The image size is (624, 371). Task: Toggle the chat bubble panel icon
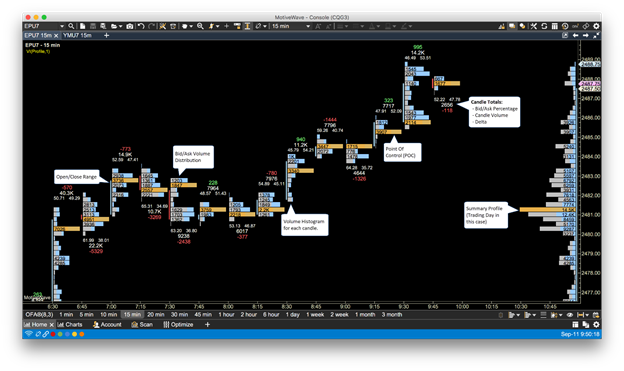(512, 26)
